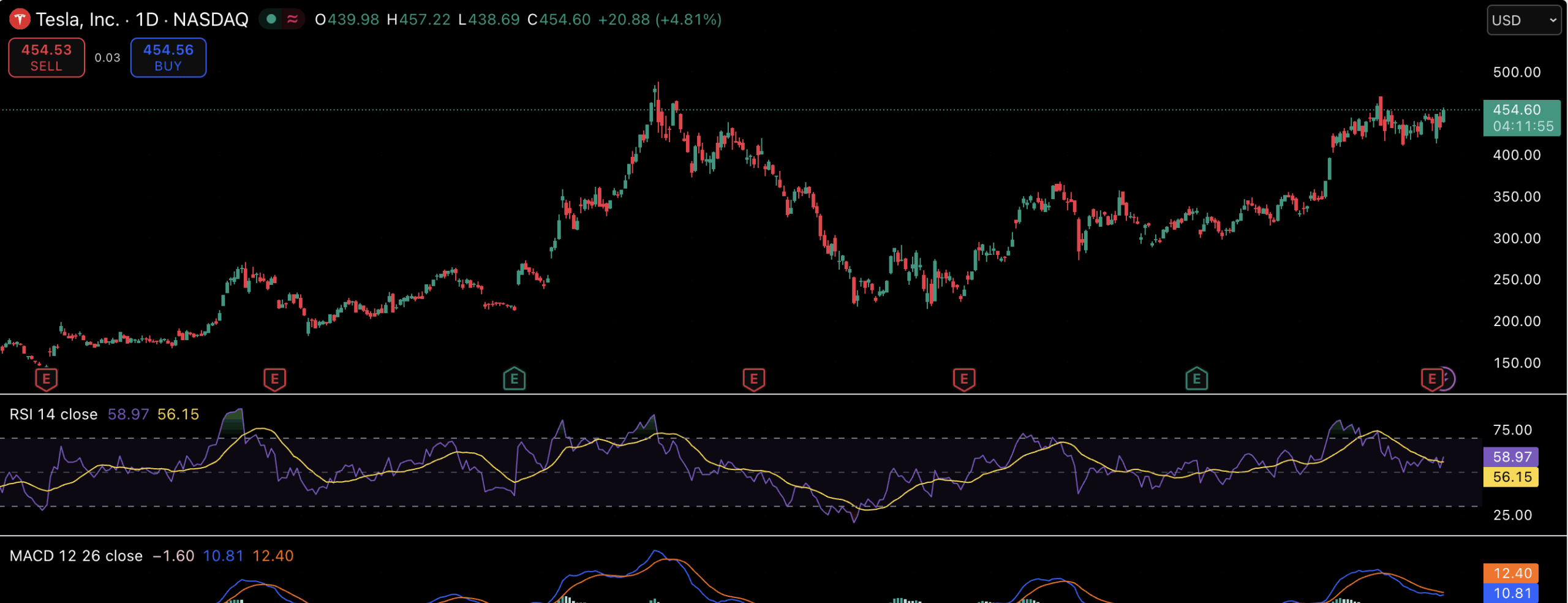
Task: Click the 454.53 SELL button
Action: [47, 58]
